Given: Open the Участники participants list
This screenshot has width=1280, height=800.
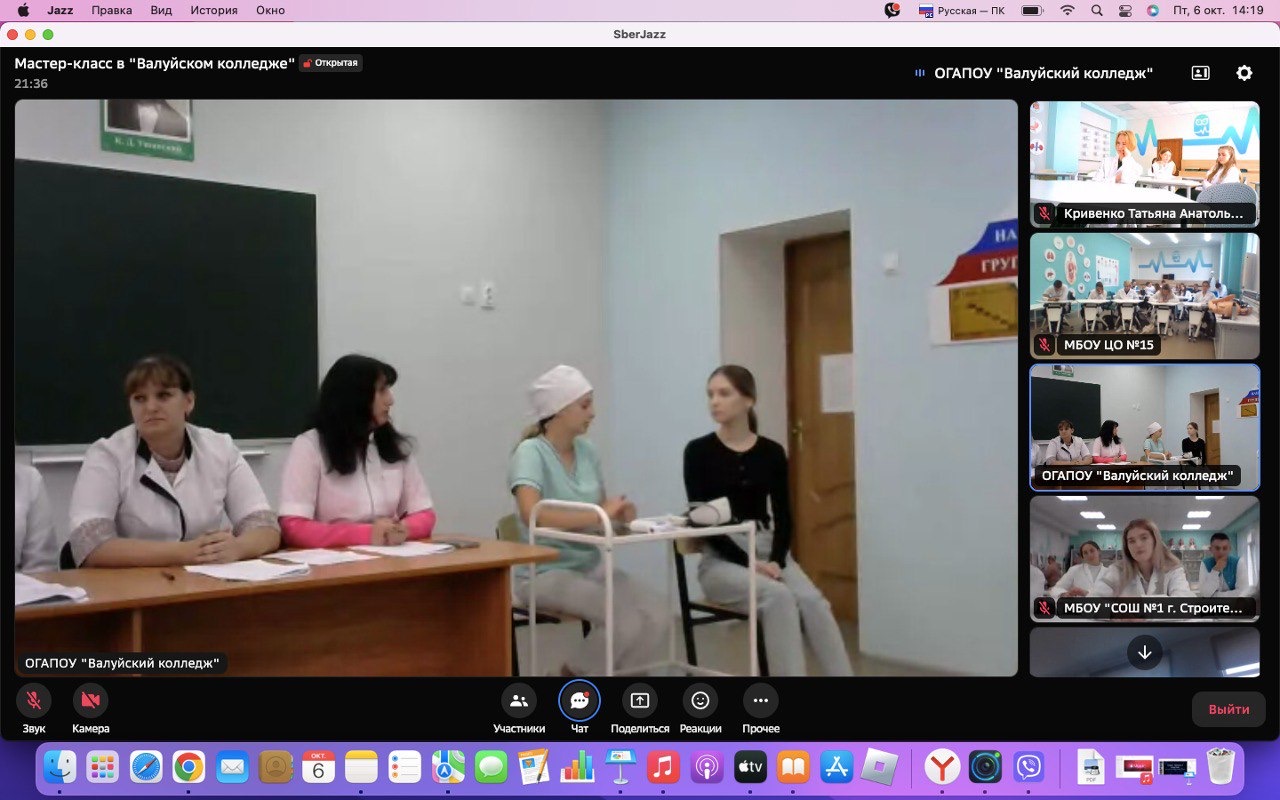Looking at the screenshot, I should 518,700.
